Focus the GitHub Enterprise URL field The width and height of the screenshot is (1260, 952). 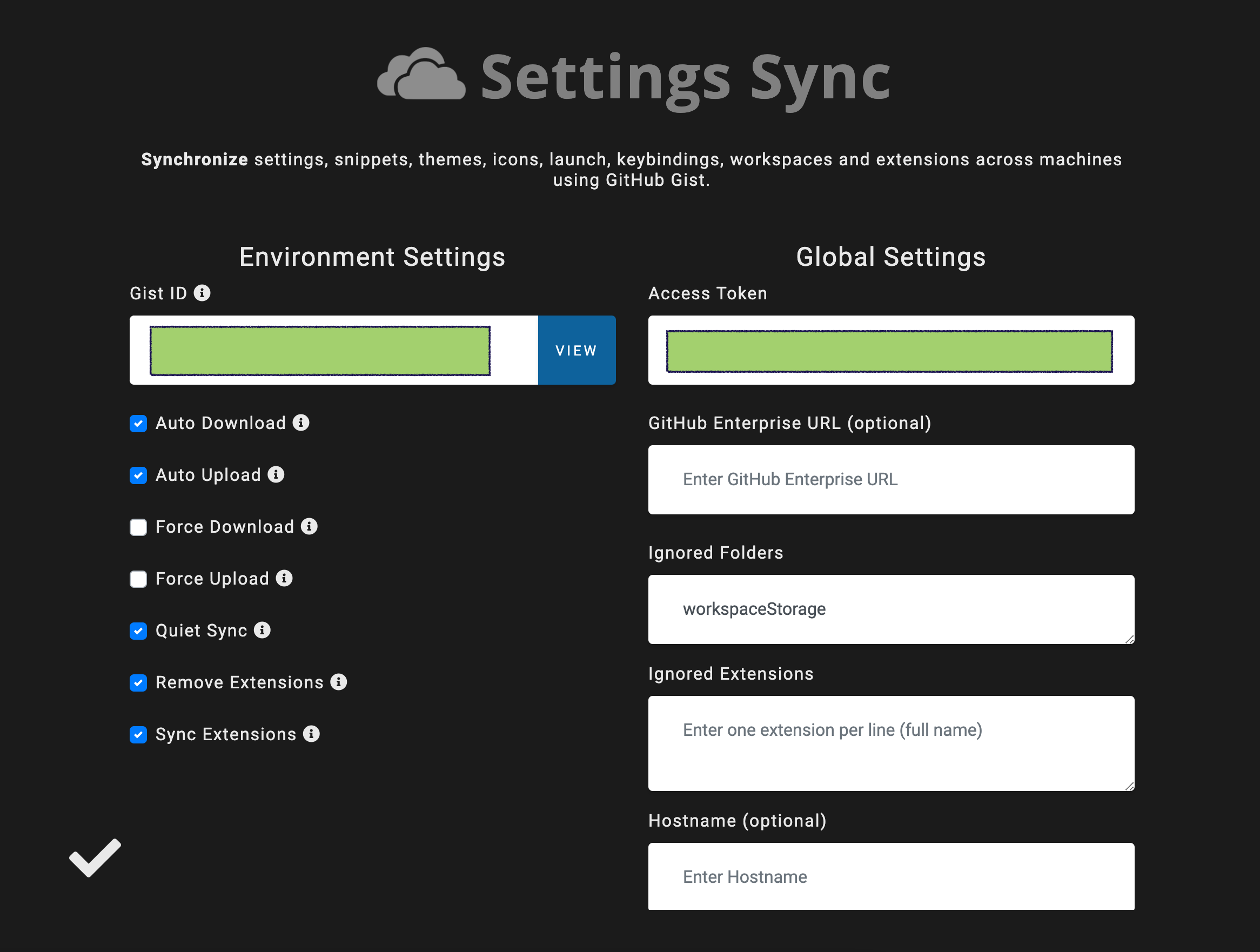point(891,480)
